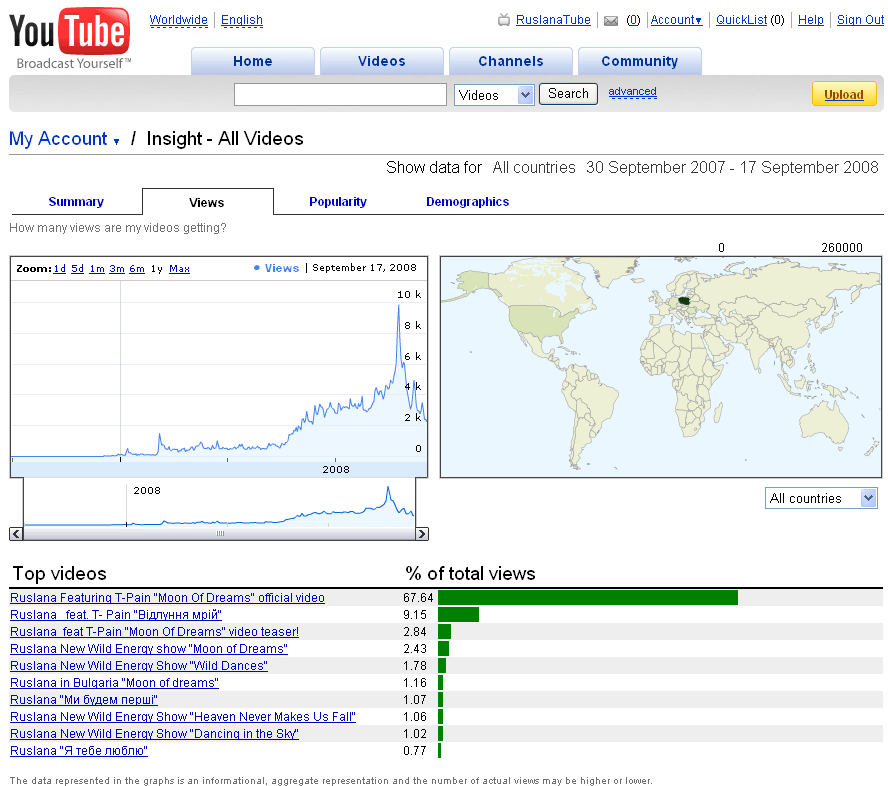
Task: Open the Ruslana feat. T-Pain "Відлуння мрій" video
Action: (x=116, y=615)
